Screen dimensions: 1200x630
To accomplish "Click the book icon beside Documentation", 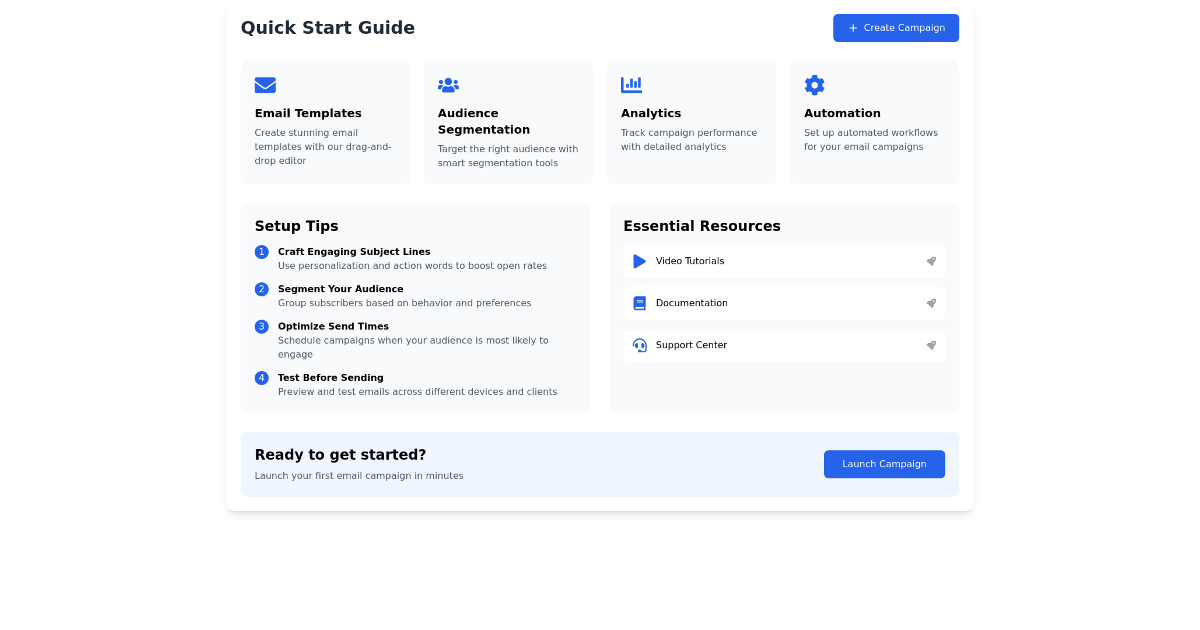I will point(639,303).
